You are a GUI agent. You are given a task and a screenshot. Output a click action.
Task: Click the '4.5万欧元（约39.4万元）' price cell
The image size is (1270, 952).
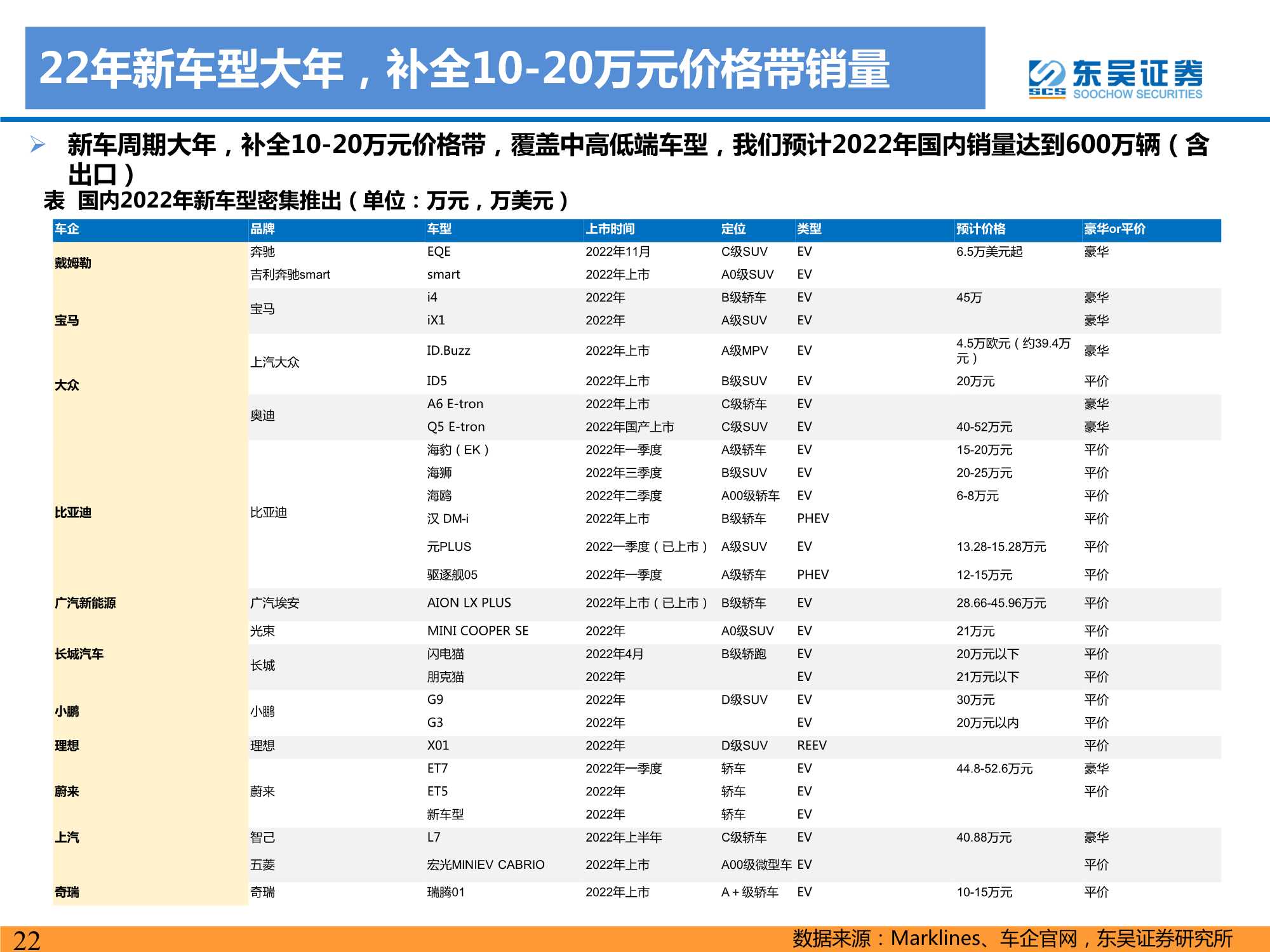tap(1013, 351)
